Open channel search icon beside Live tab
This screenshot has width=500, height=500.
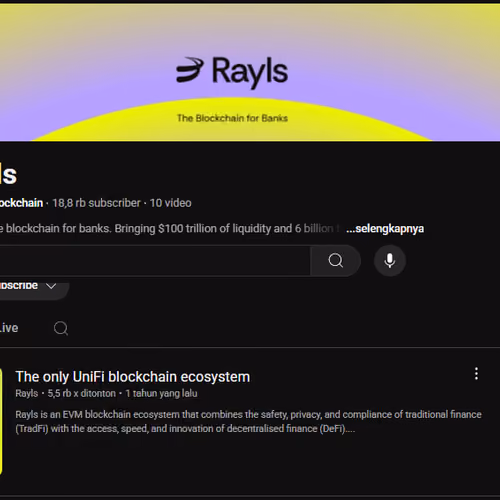tap(61, 328)
